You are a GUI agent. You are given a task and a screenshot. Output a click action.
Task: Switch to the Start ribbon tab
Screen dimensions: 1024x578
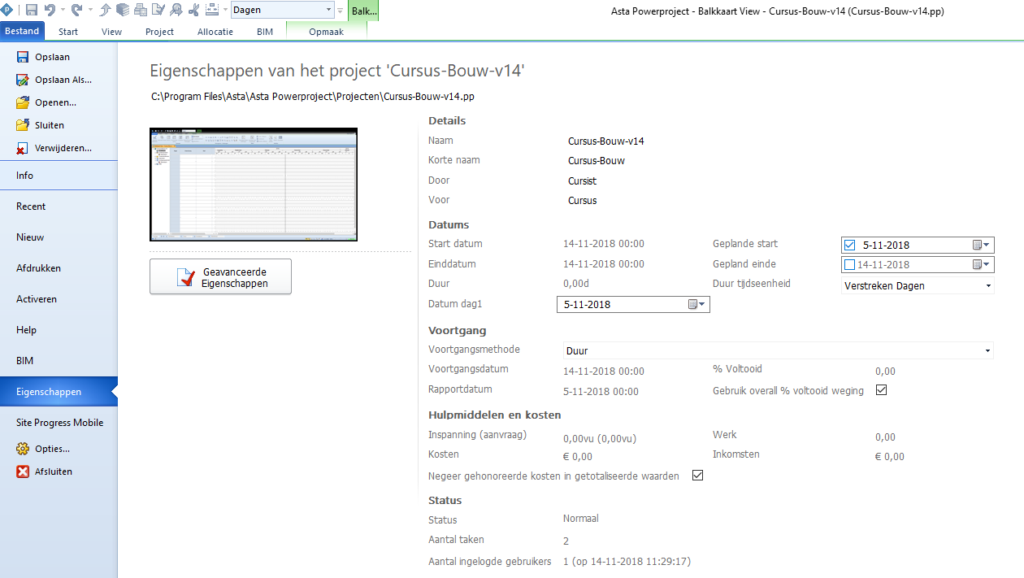68,31
